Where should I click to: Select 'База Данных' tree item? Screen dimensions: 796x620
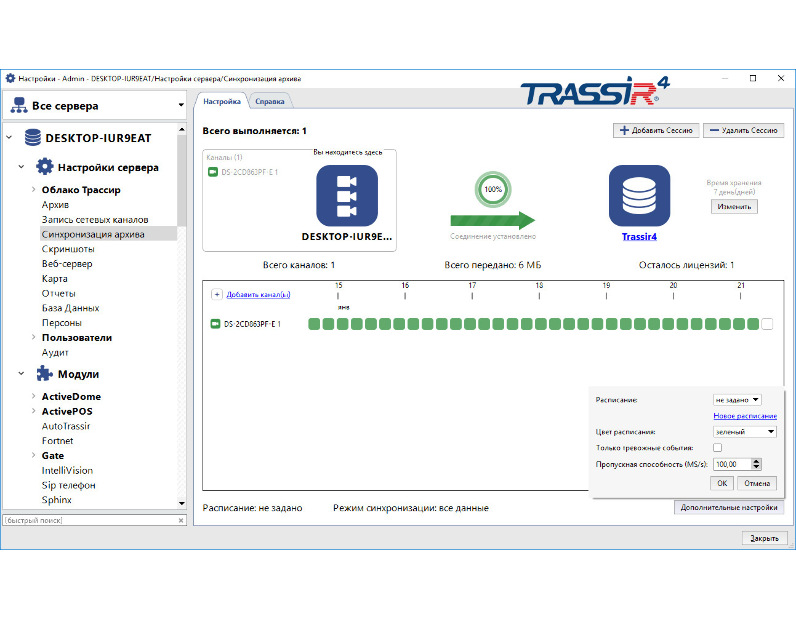(x=71, y=308)
